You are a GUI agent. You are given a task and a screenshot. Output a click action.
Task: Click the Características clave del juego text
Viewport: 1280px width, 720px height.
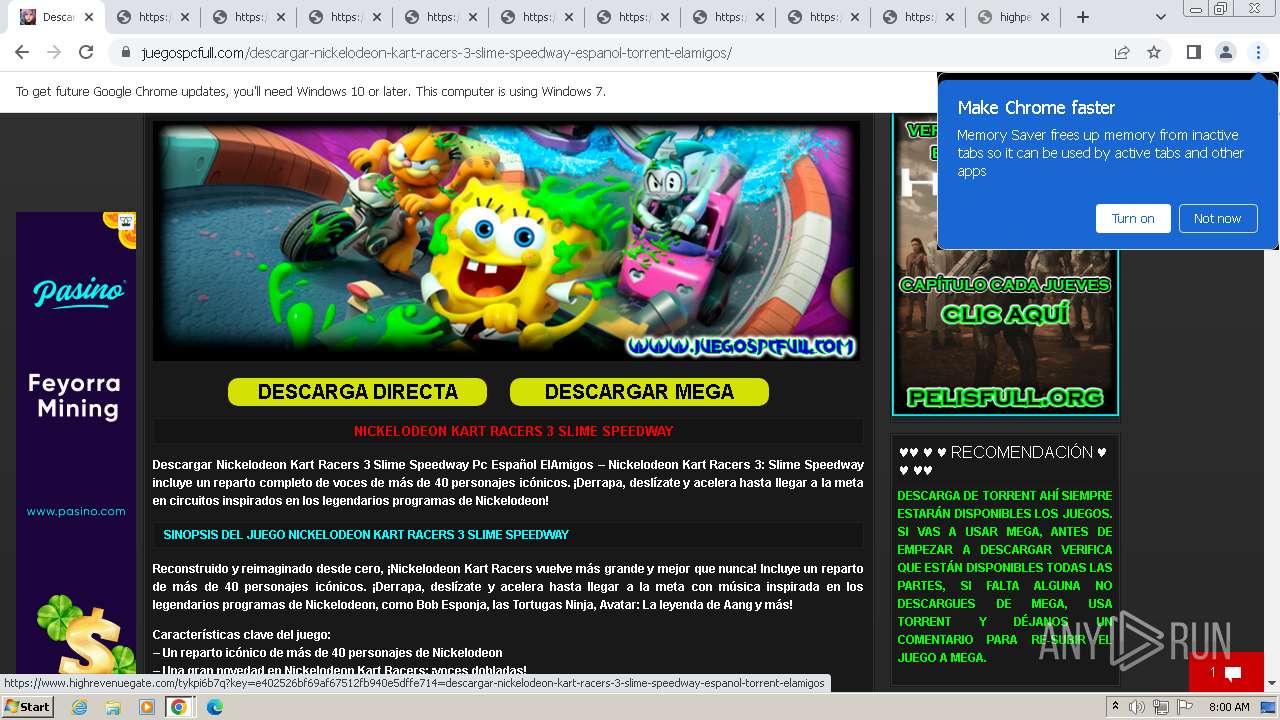[241, 635]
